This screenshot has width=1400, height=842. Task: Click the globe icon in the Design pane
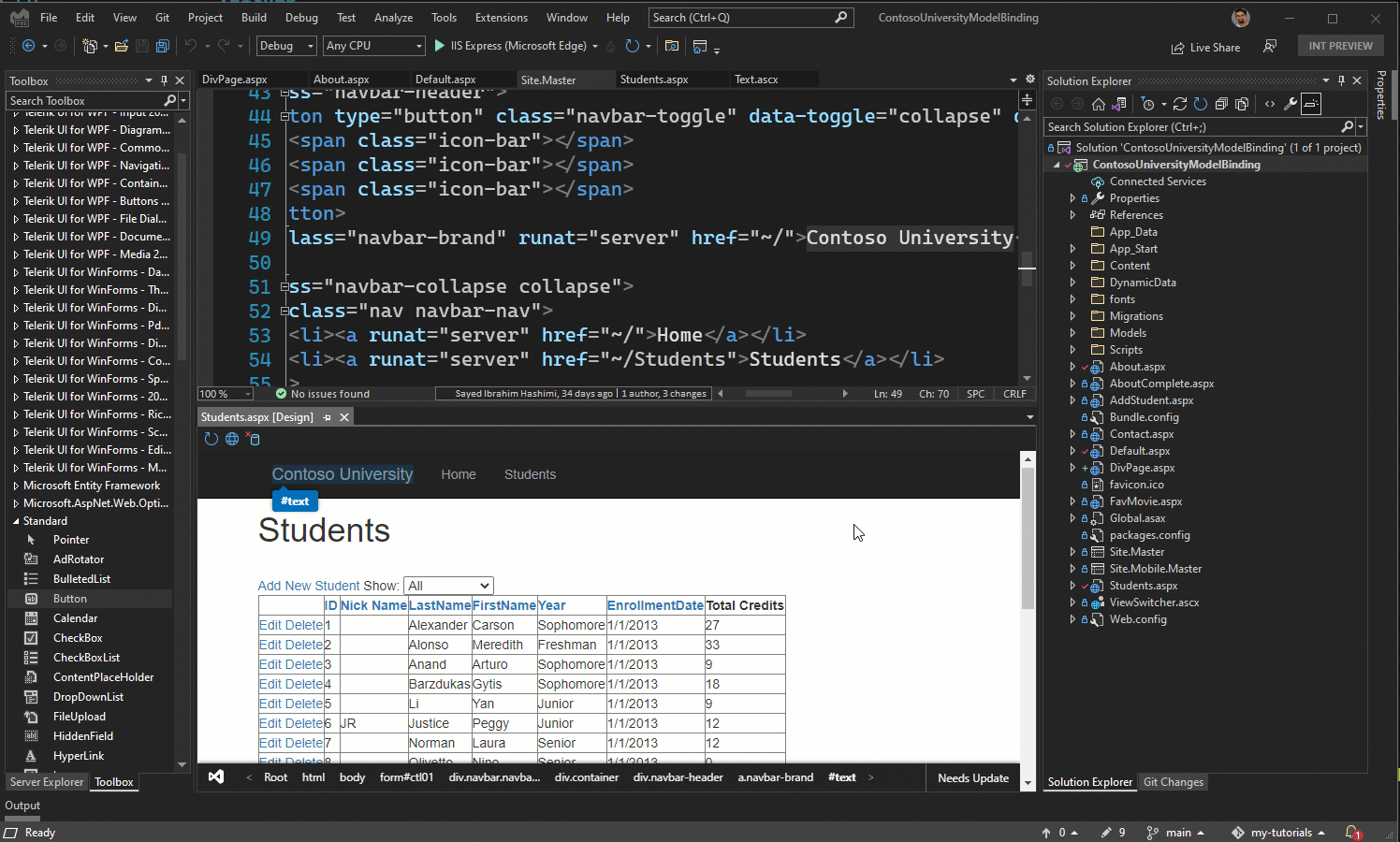[x=232, y=439]
